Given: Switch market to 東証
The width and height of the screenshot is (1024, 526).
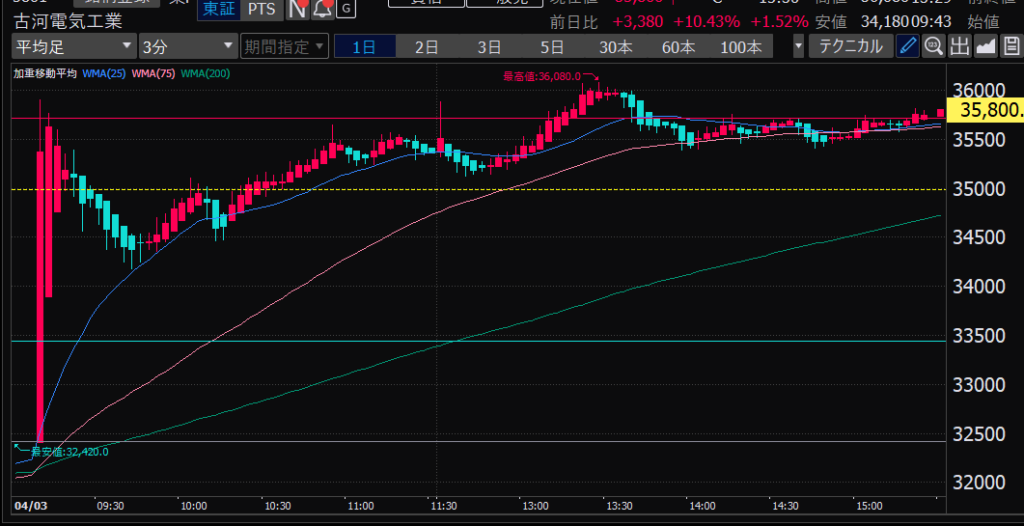Looking at the screenshot, I should pos(216,9).
